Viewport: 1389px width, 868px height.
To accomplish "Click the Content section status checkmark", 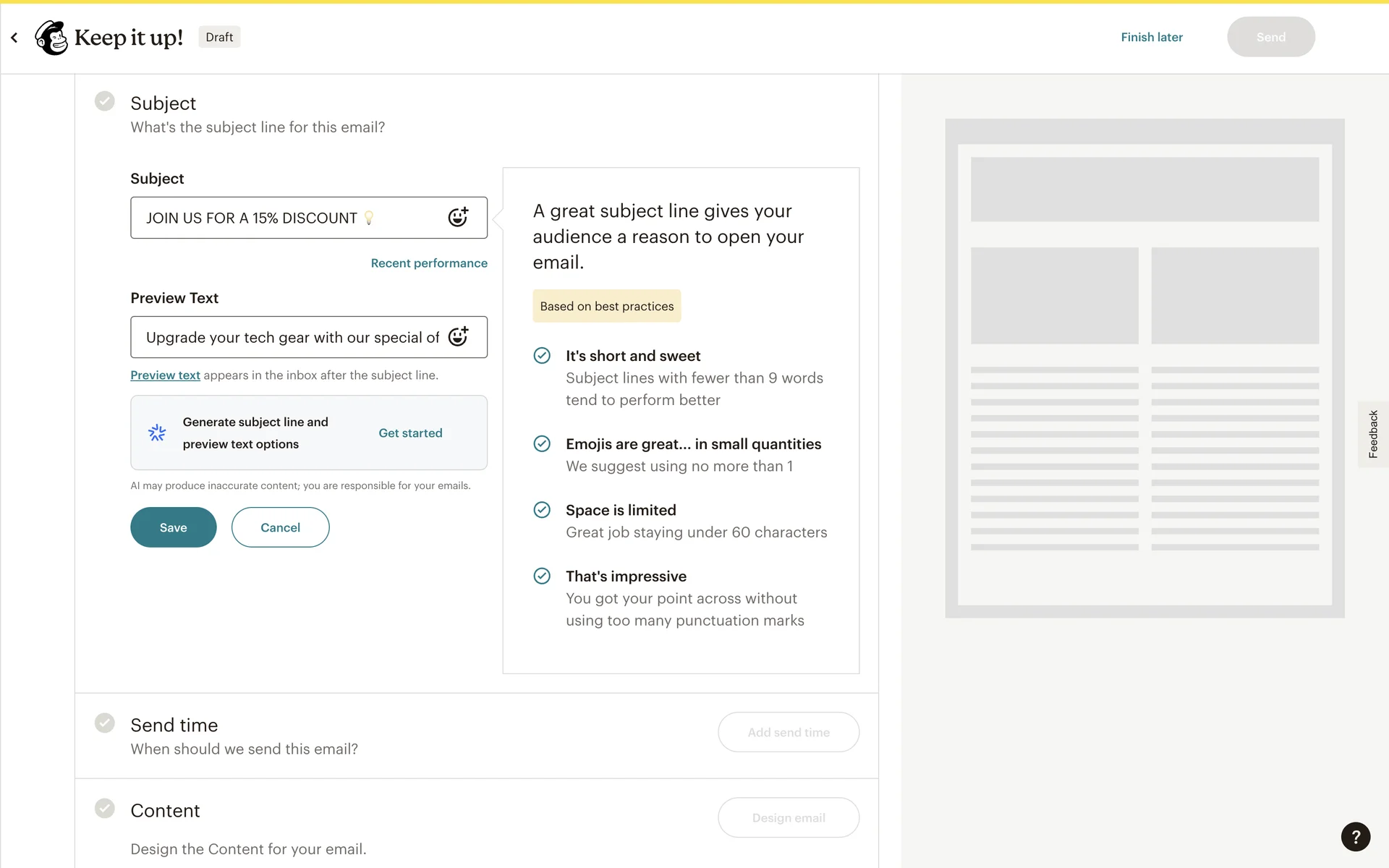I will 105,809.
